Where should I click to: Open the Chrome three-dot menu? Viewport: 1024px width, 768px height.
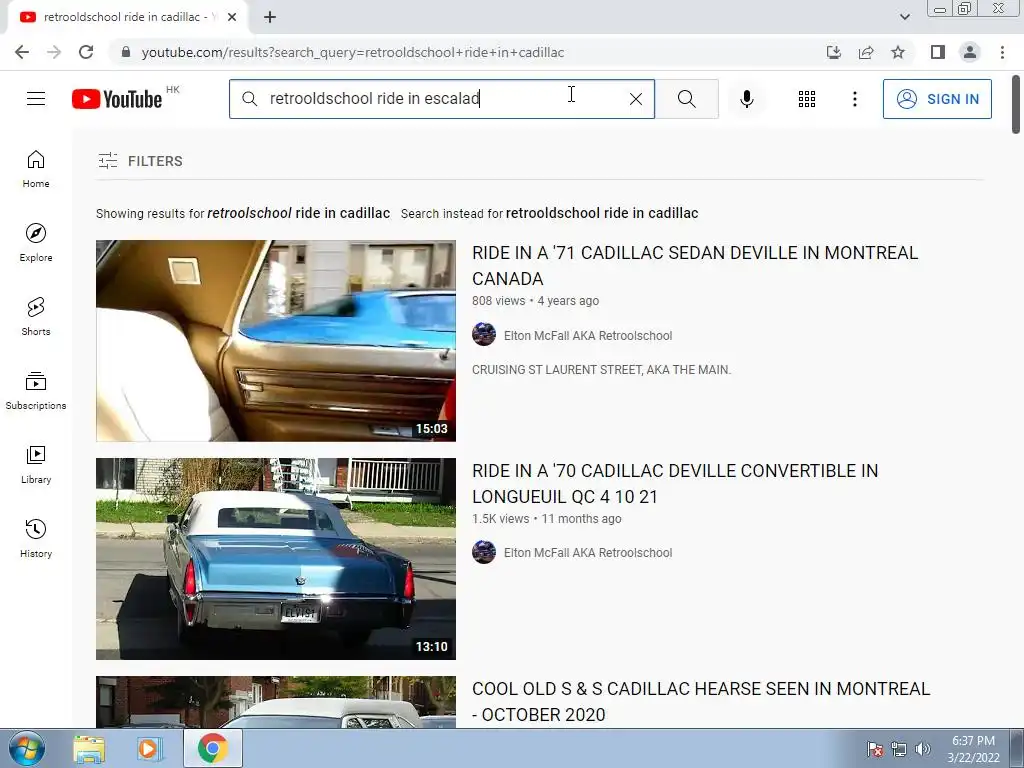coord(1002,52)
